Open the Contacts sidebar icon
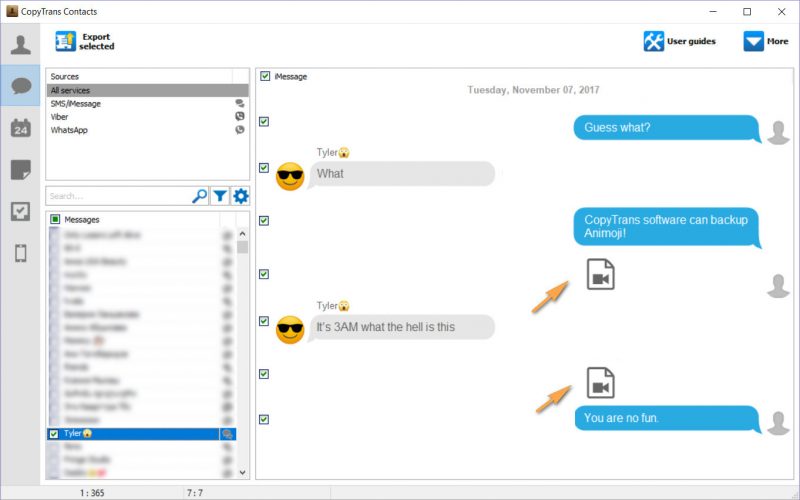 click(x=20, y=44)
